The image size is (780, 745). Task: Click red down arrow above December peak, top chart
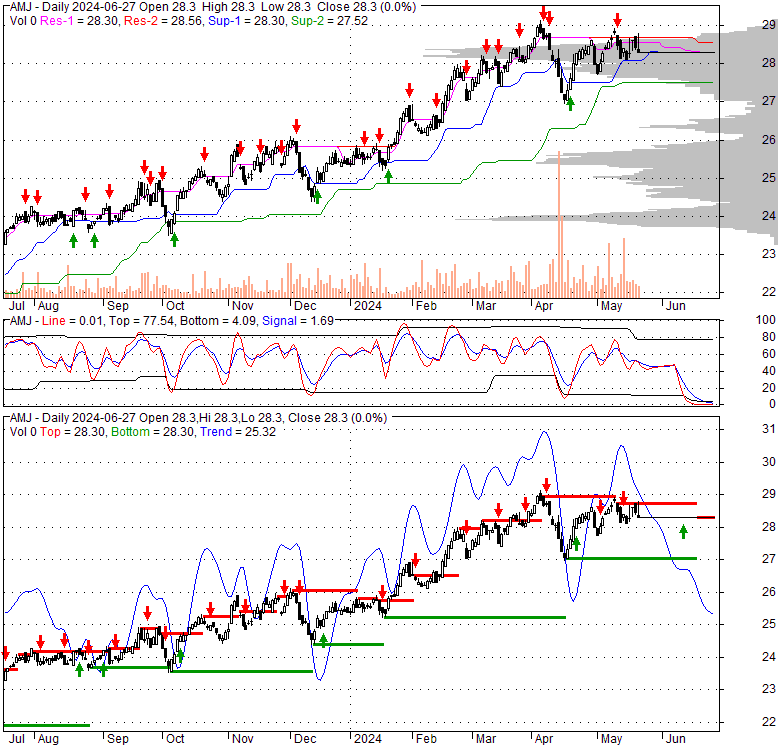coord(296,125)
